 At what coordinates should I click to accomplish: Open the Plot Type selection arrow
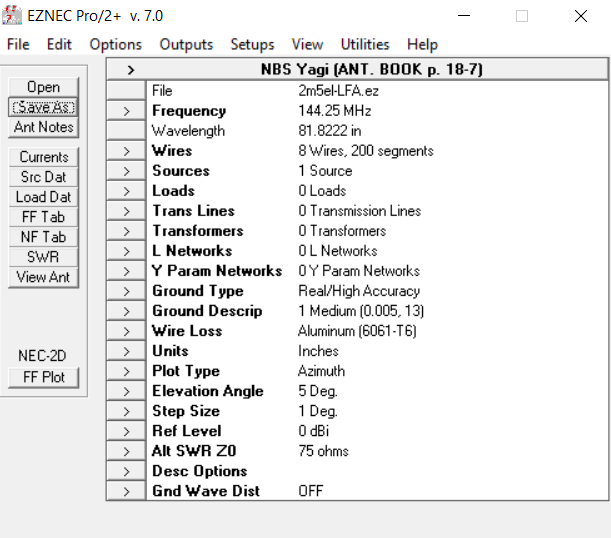(x=126, y=371)
